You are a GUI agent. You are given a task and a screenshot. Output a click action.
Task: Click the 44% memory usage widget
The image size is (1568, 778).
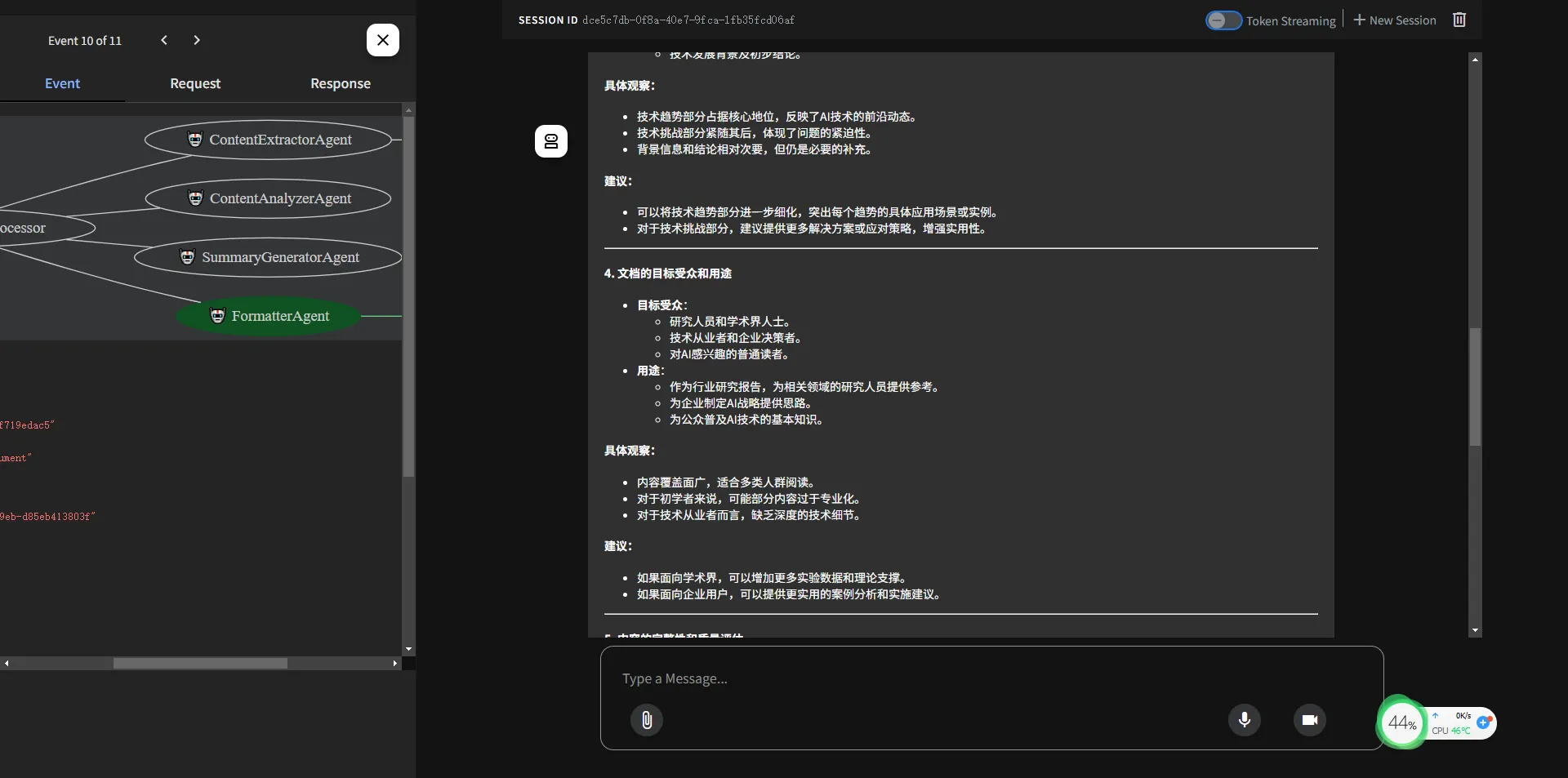[1401, 722]
